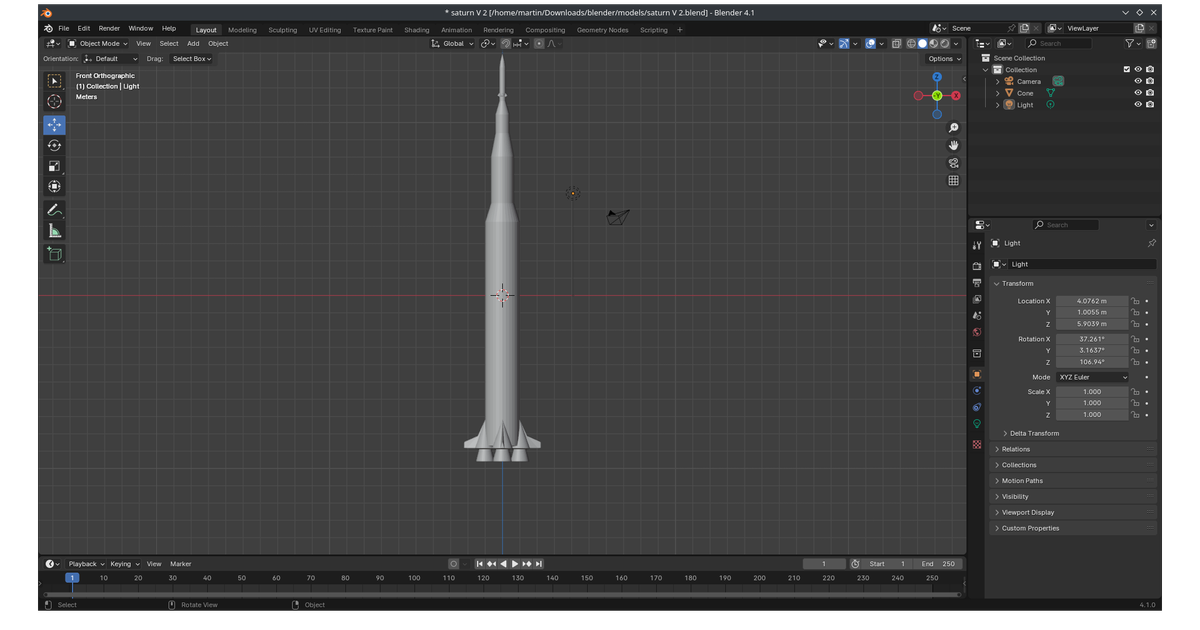Hide the Cone object in the Outliner
1200x630 pixels.
point(1138,92)
